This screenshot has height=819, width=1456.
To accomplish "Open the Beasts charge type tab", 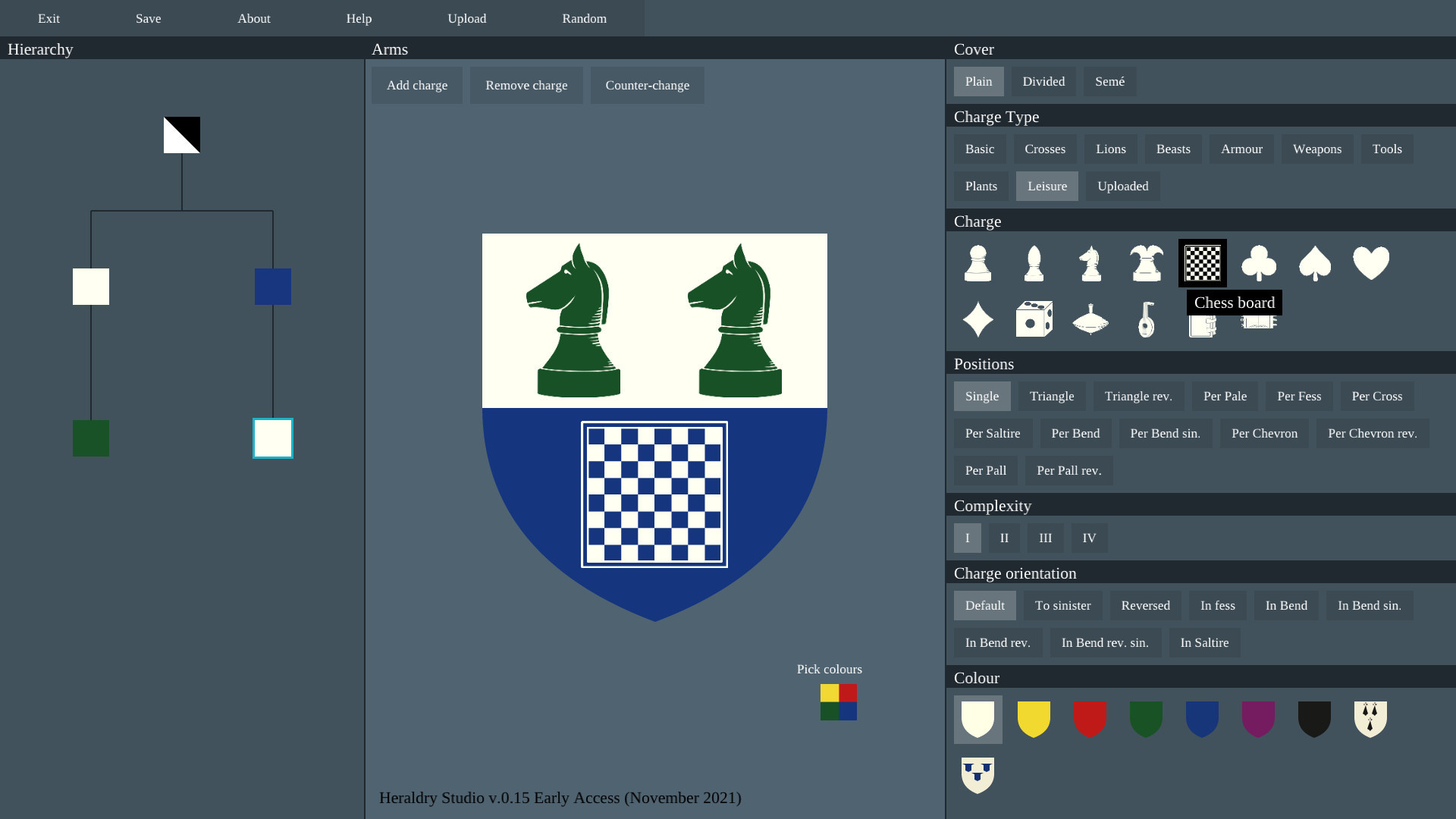I will click(x=1172, y=149).
